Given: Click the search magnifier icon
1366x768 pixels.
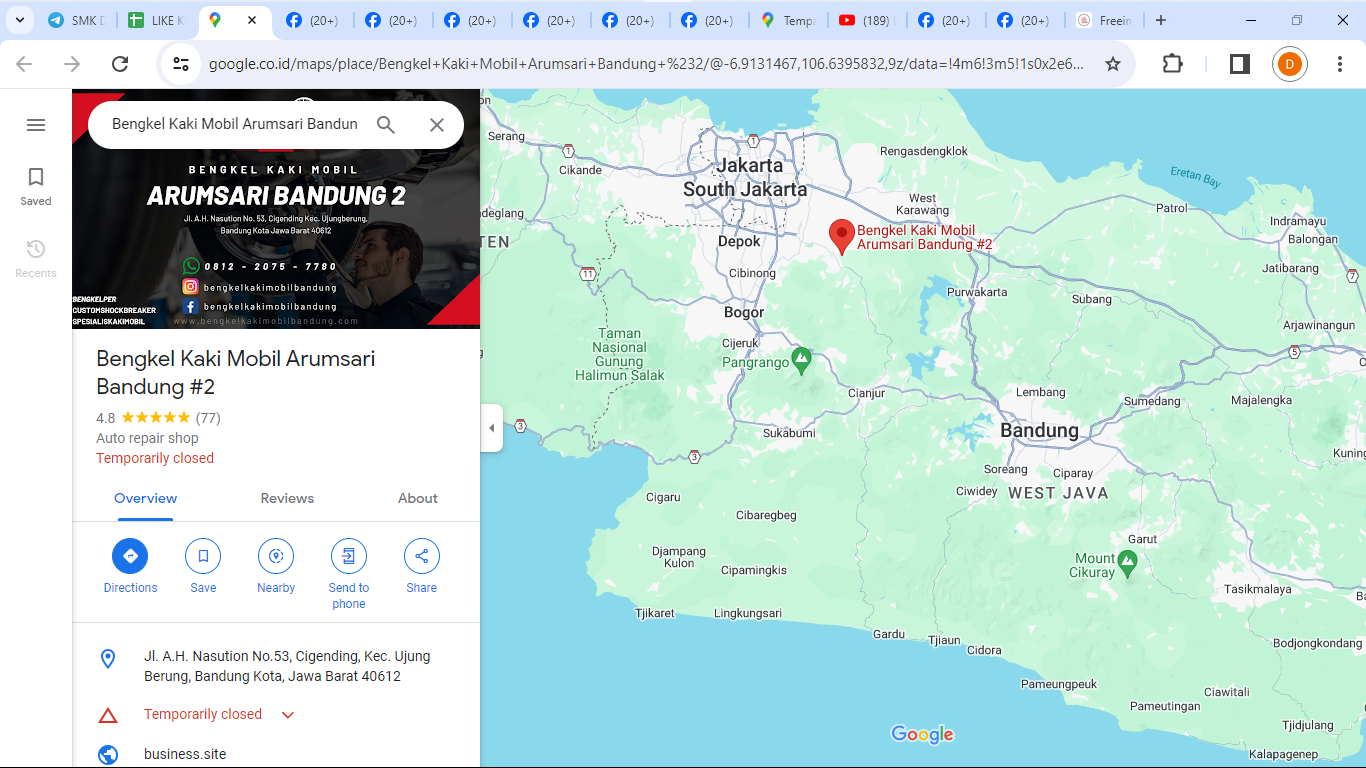Looking at the screenshot, I should 386,125.
